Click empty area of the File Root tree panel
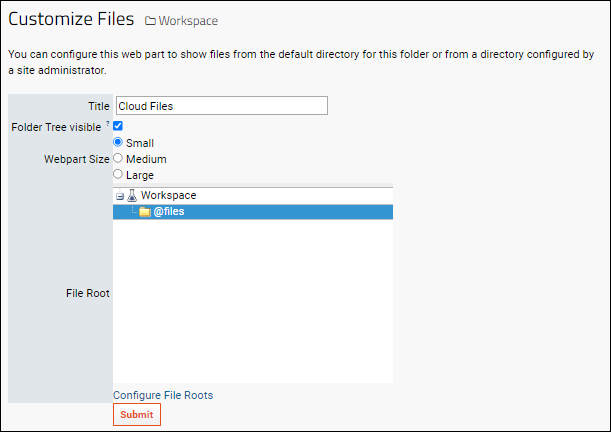 coord(253,300)
